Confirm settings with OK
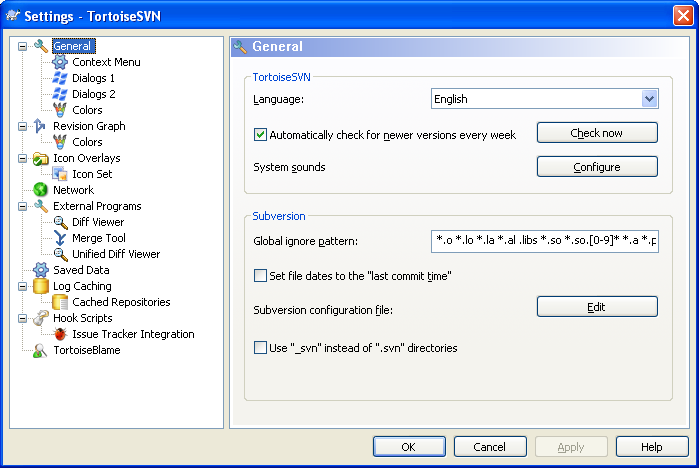This screenshot has height=468, width=699. click(409, 447)
